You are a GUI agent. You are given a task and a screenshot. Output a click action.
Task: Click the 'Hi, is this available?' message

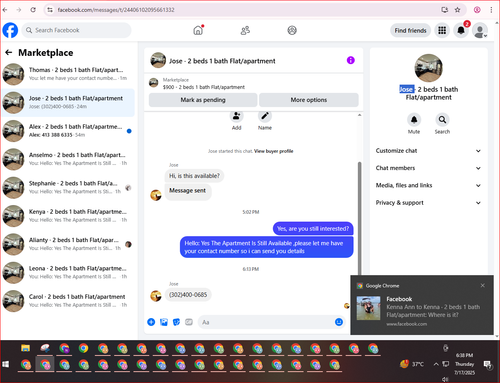(x=194, y=176)
